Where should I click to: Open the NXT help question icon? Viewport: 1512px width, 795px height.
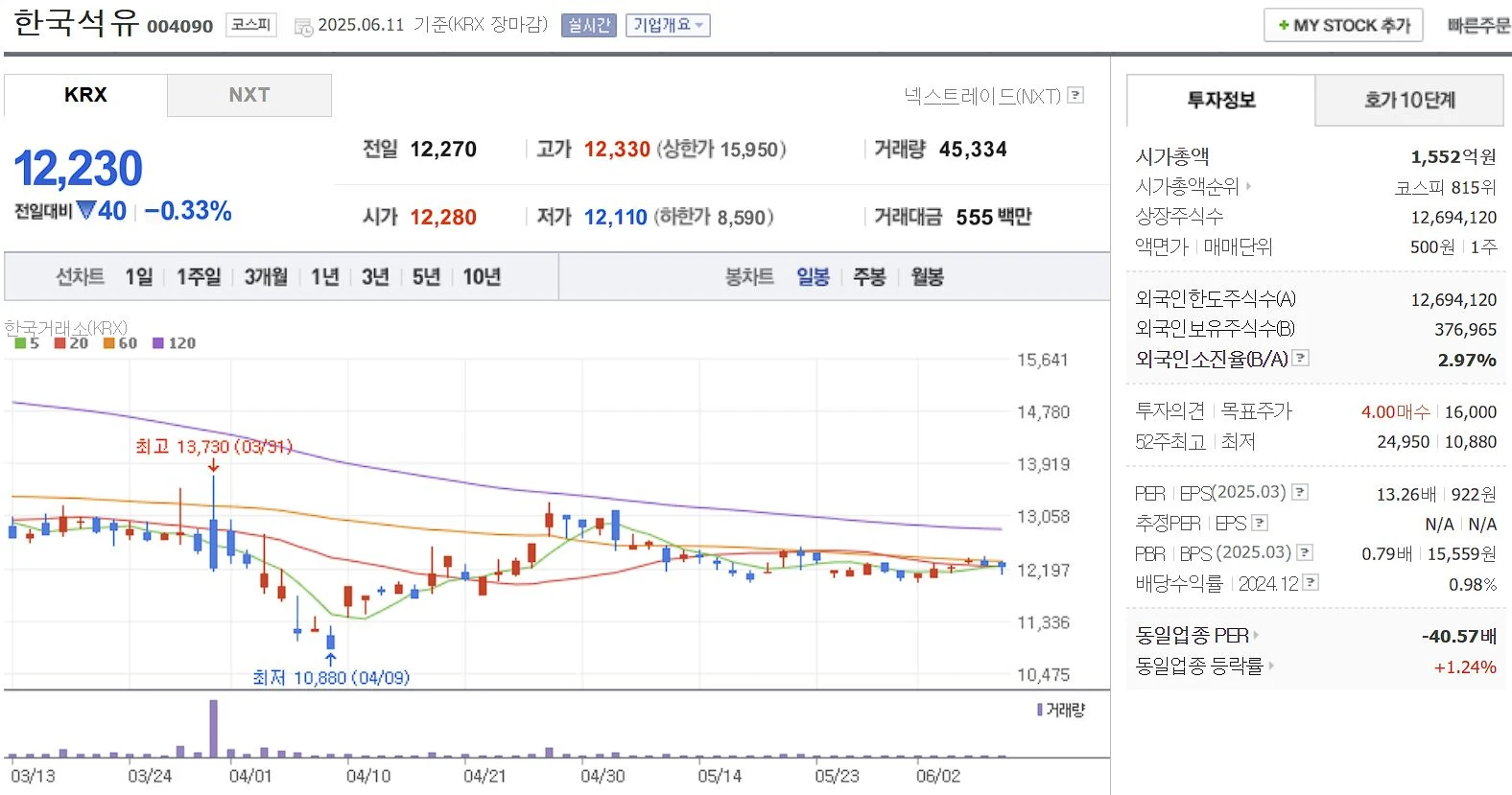1075,95
